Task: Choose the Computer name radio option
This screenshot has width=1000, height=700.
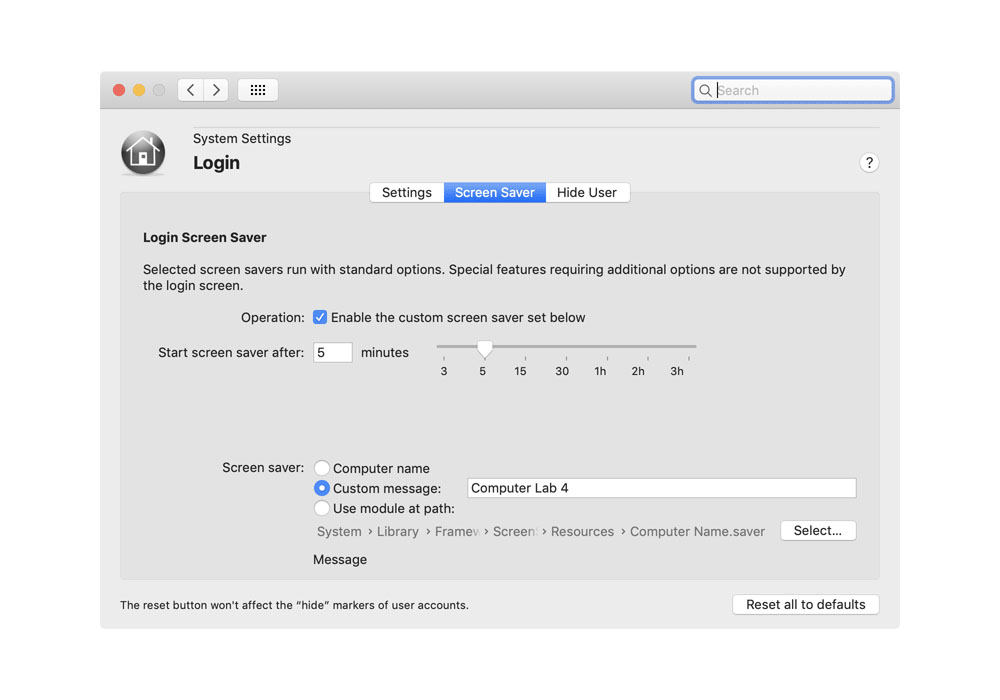Action: pyautogui.click(x=321, y=468)
